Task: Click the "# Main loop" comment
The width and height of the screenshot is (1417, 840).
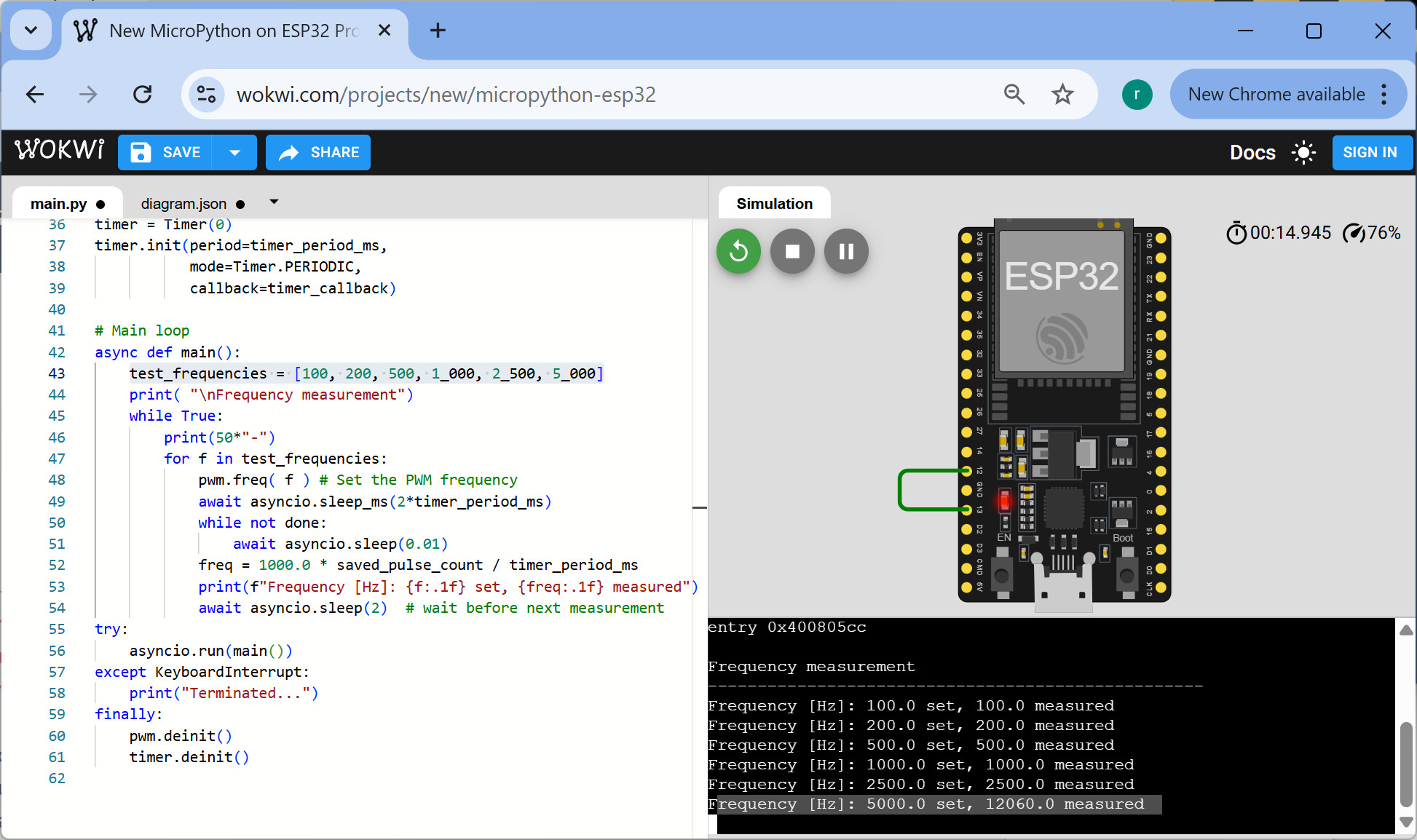Action: (142, 330)
